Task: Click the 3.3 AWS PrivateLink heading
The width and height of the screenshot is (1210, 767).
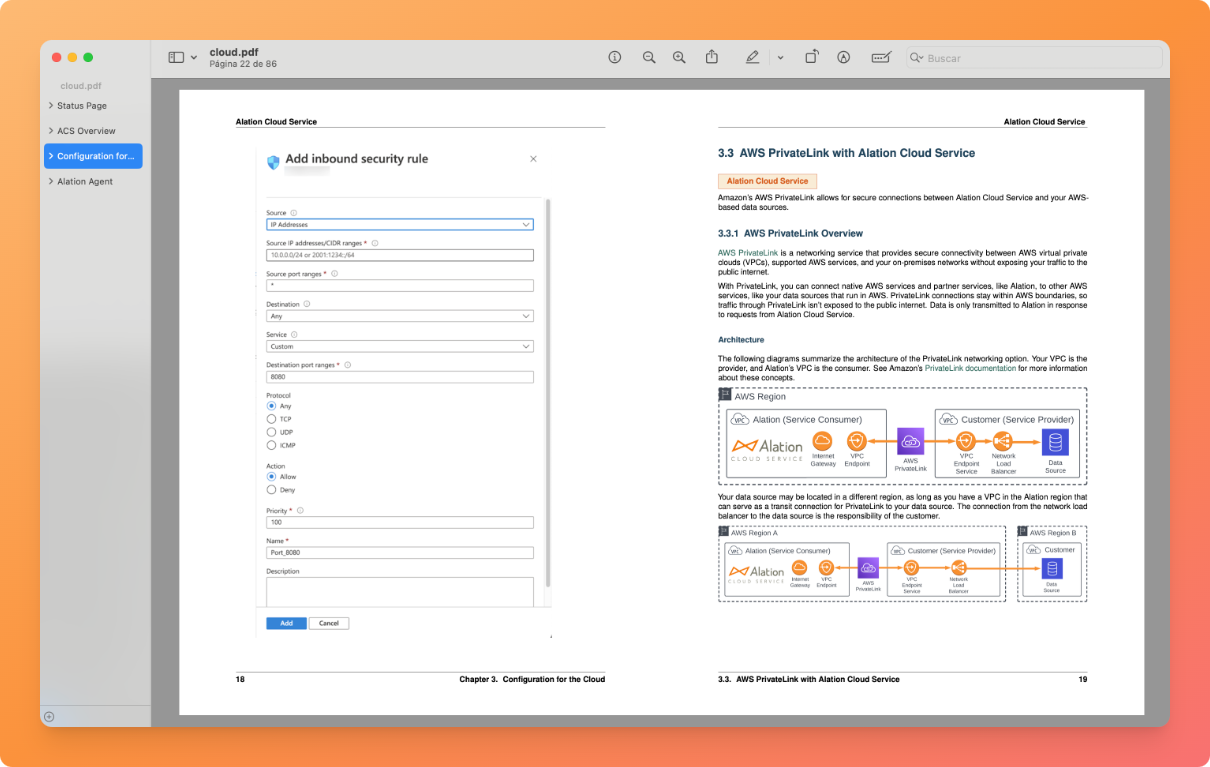Action: click(846, 153)
